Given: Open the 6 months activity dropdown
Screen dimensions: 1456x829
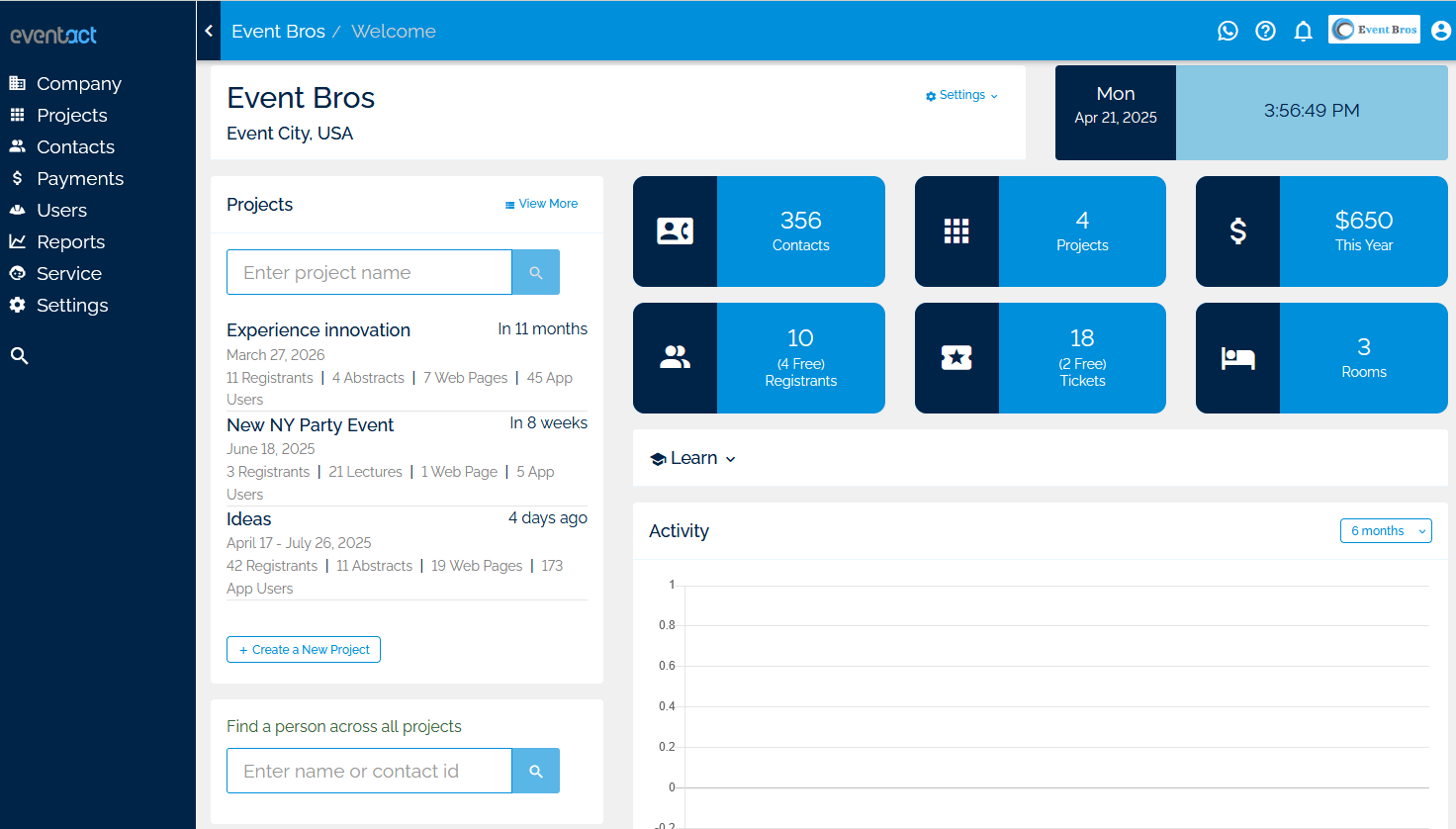Looking at the screenshot, I should click(x=1386, y=531).
